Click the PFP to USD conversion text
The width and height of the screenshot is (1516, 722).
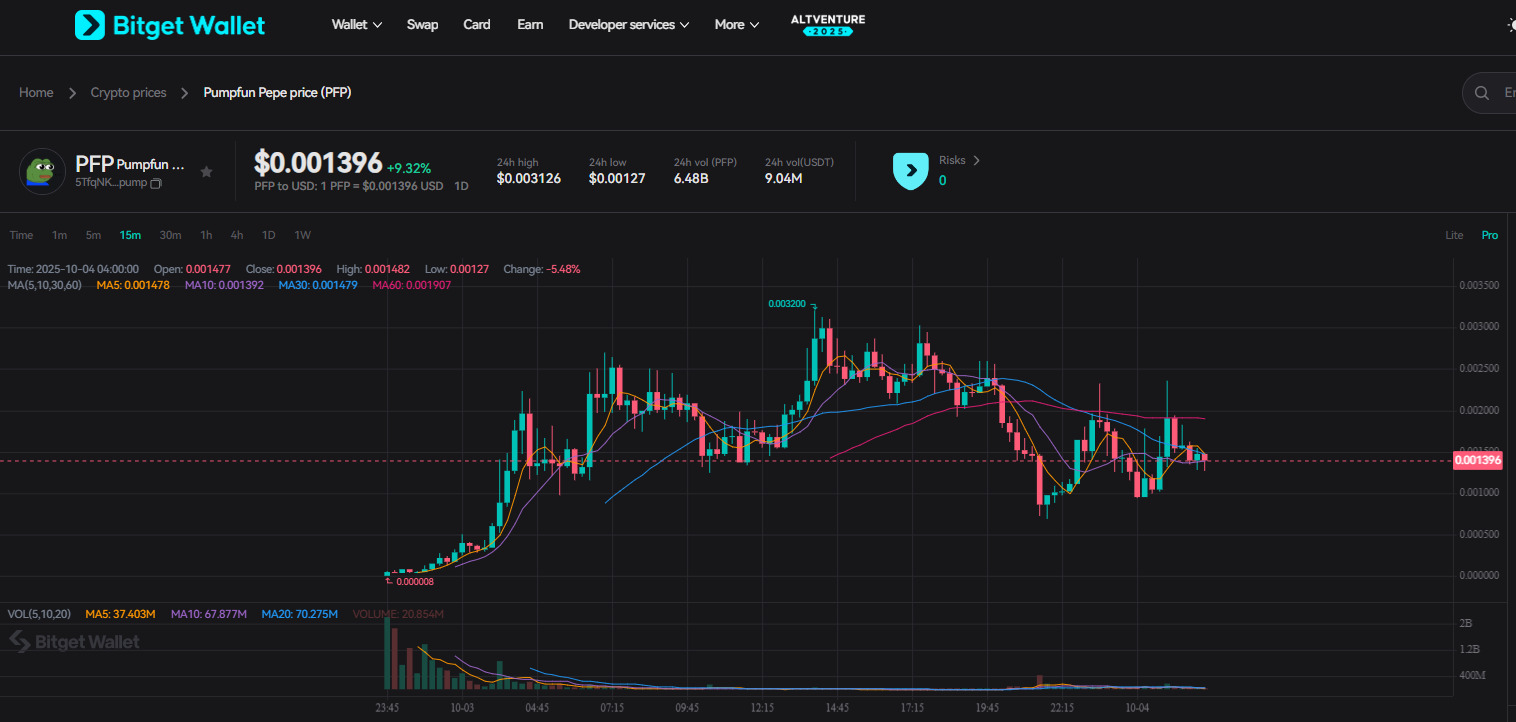[x=349, y=186]
